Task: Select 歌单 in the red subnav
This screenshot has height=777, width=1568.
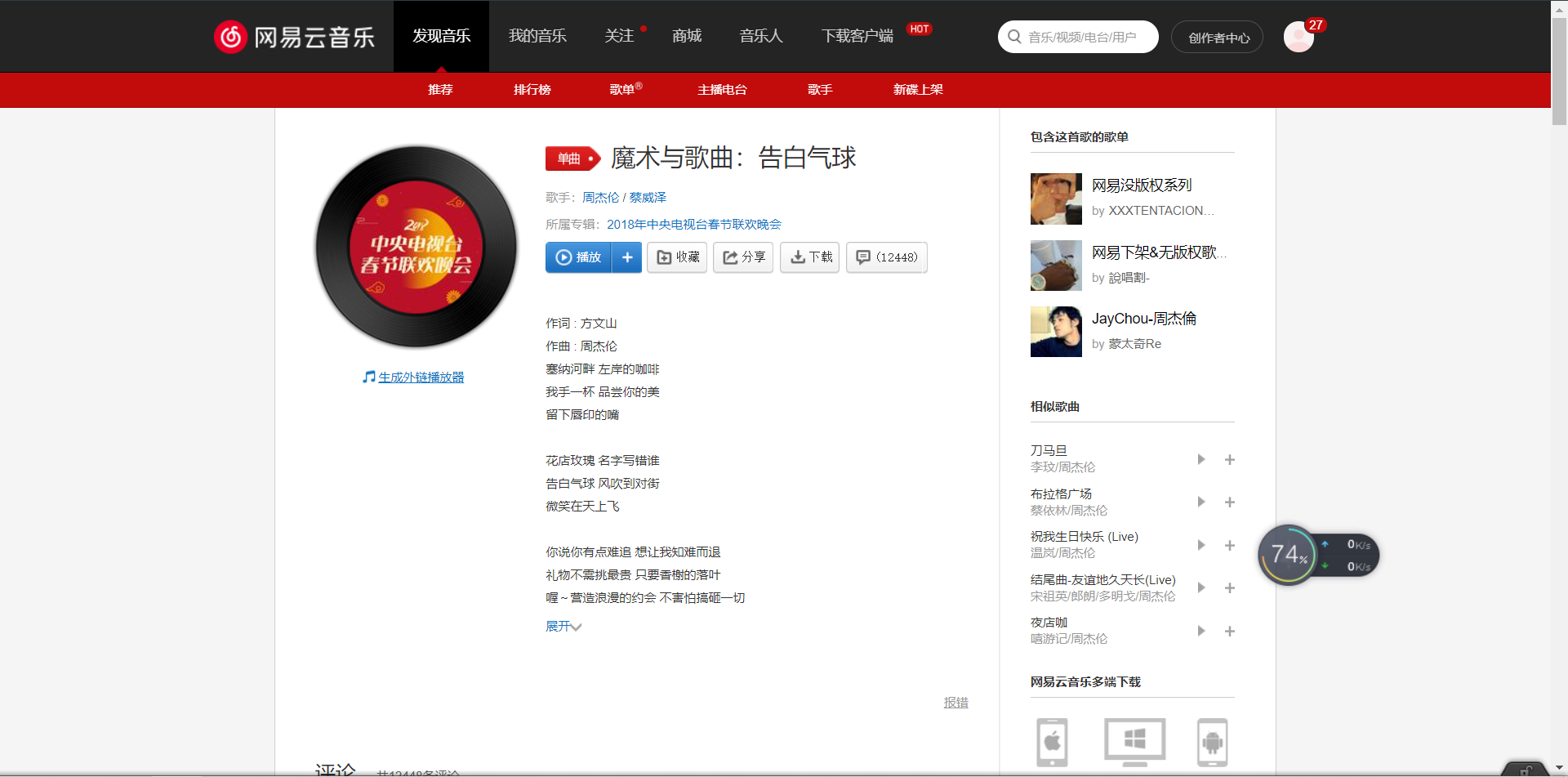Action: (x=622, y=90)
